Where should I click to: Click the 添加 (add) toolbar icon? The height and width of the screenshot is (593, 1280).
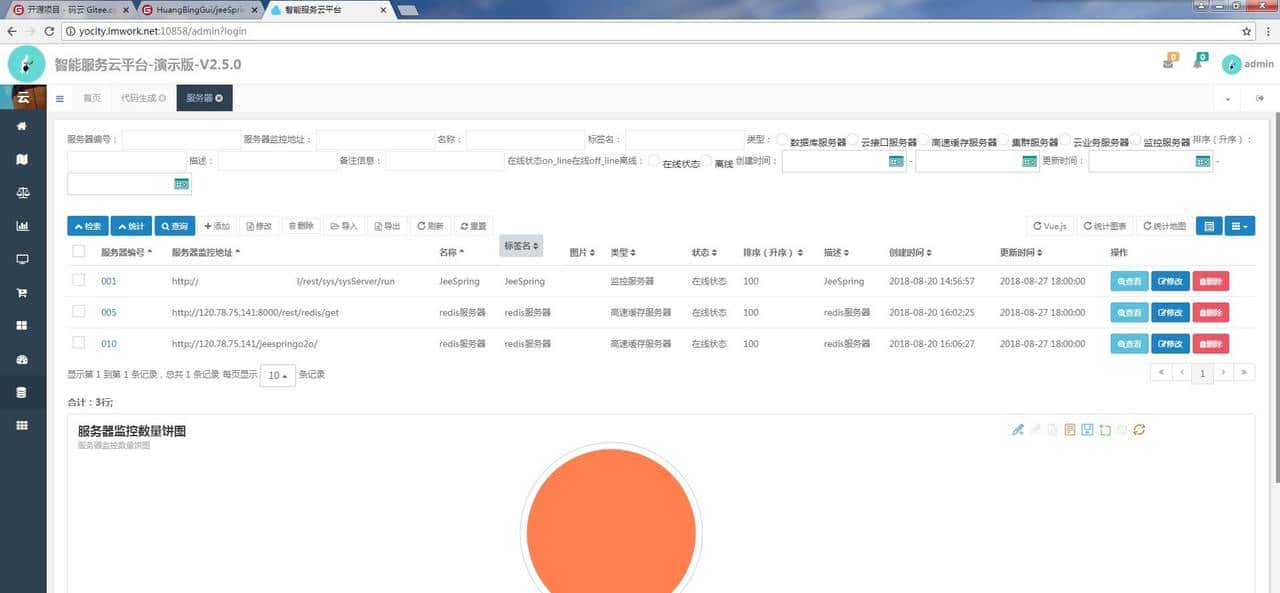tap(218, 226)
